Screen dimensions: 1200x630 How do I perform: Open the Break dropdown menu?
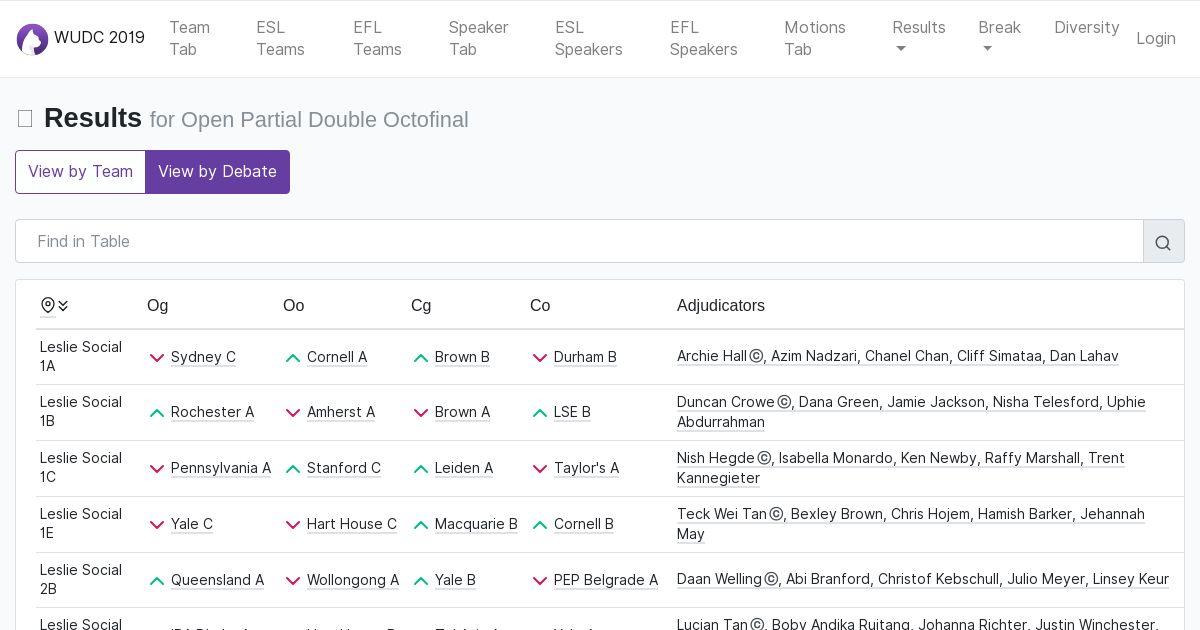tap(999, 38)
